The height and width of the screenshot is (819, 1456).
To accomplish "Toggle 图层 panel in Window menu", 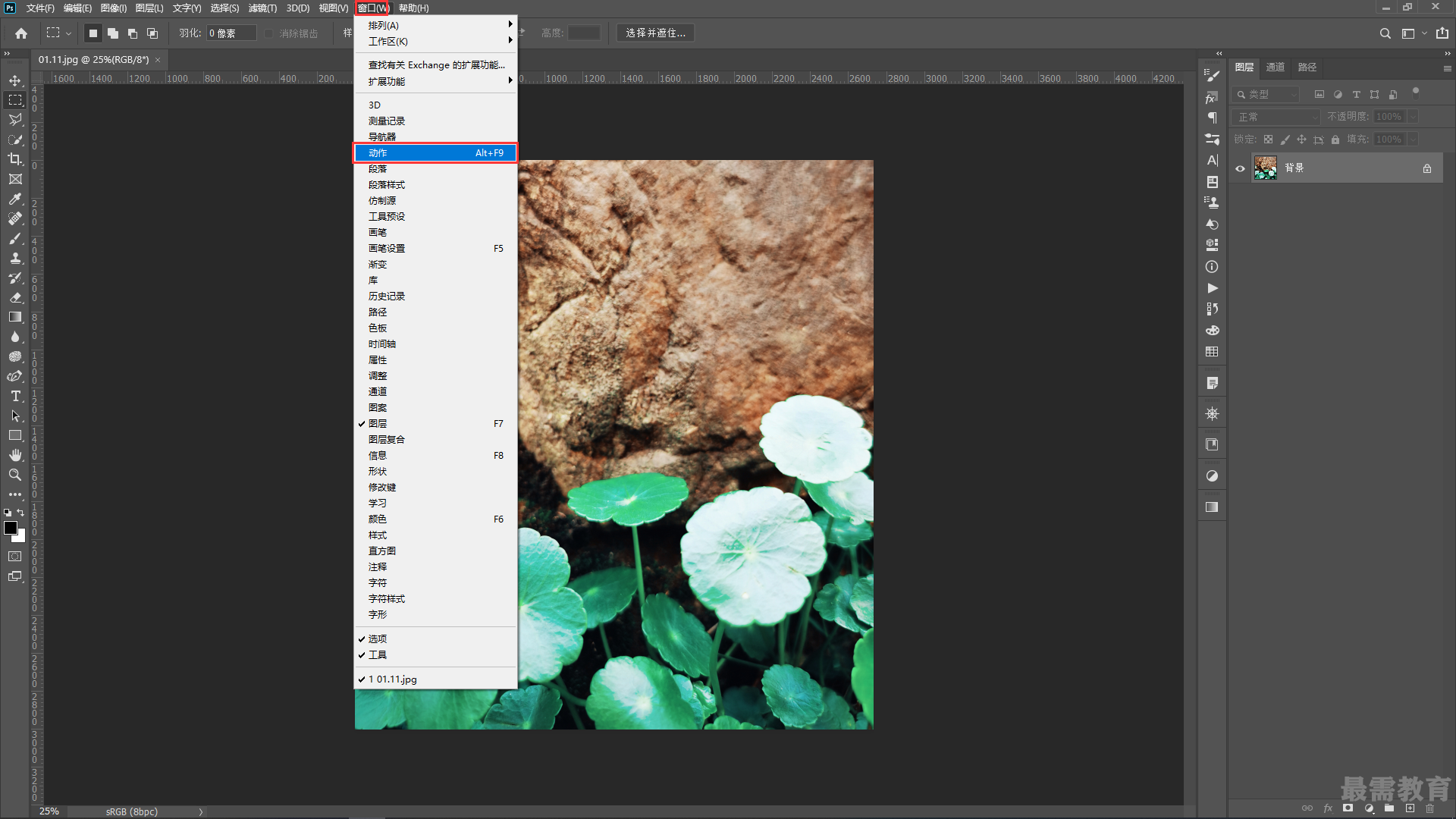I will [436, 424].
